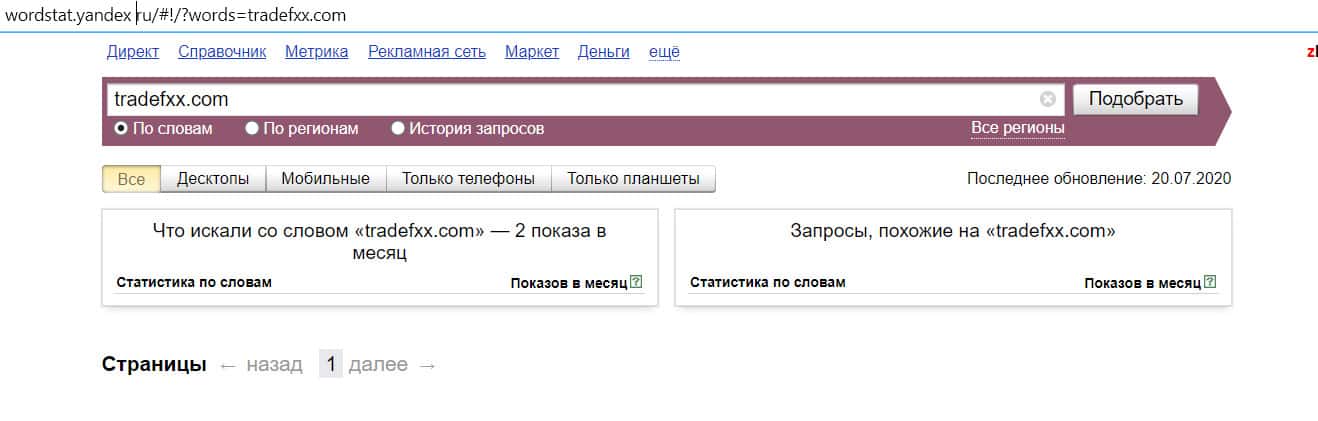
Task: Switch to the 'Все' devices tab
Action: click(x=131, y=179)
